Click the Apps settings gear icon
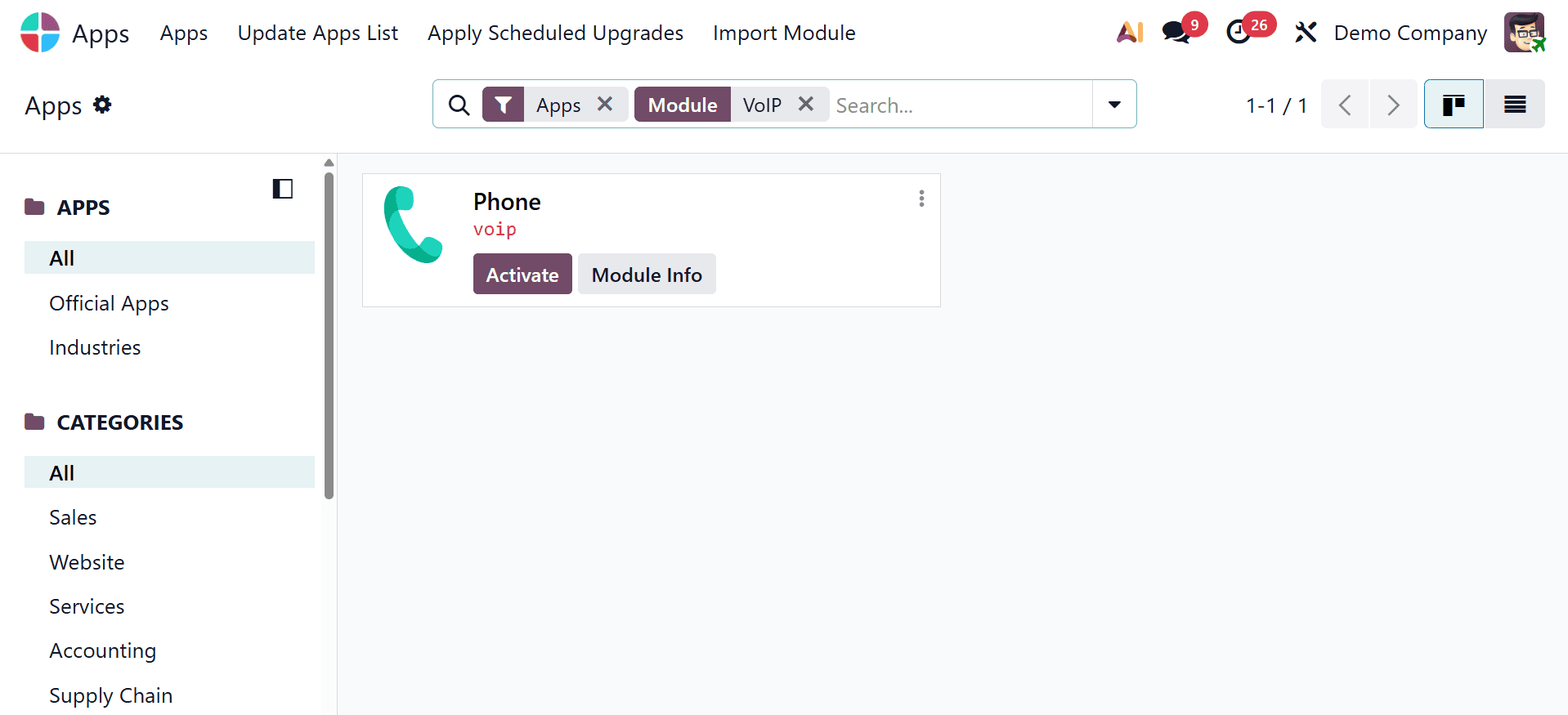The width and height of the screenshot is (1568, 715). tap(102, 105)
